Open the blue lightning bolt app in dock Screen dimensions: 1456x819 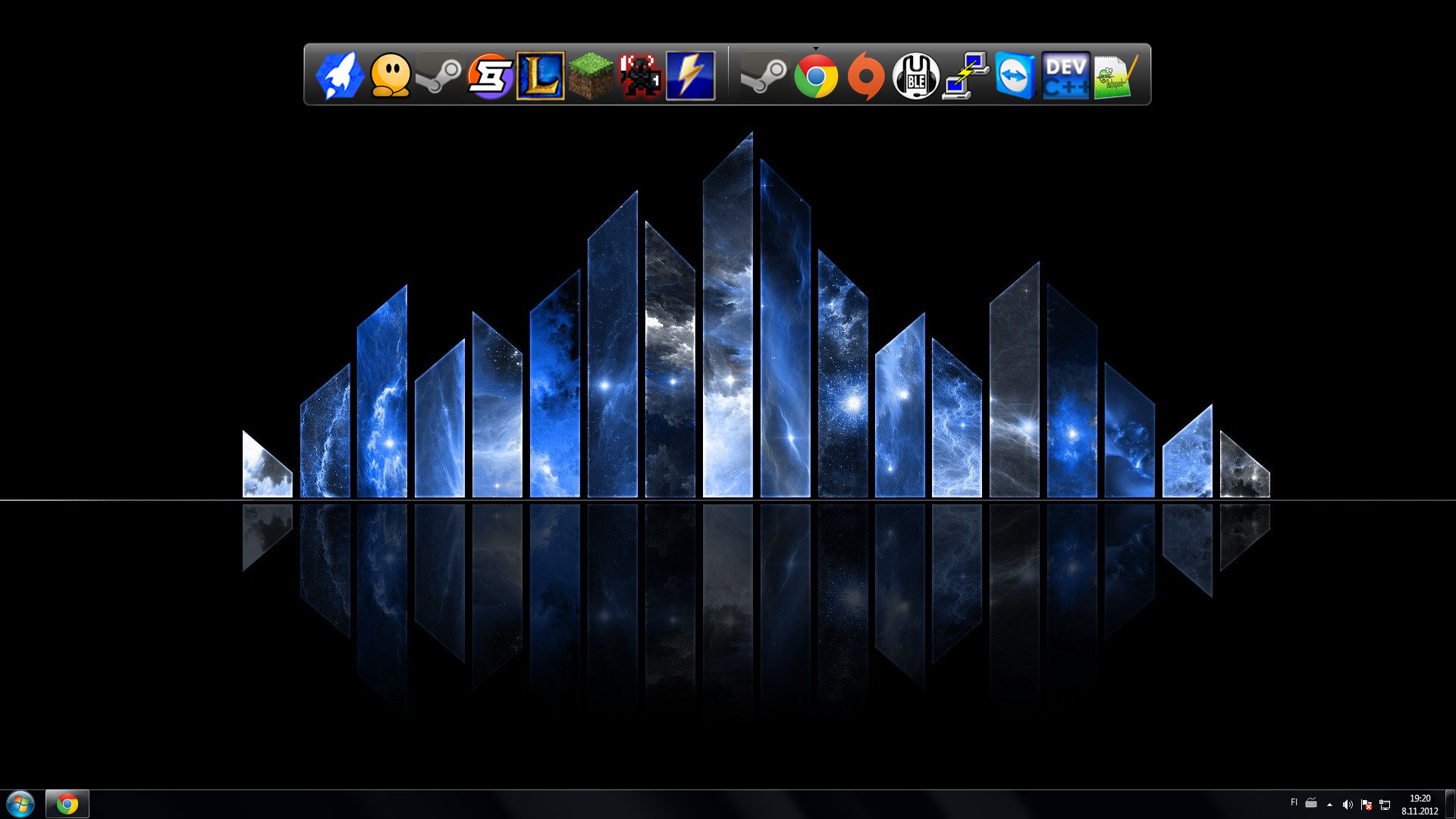690,75
